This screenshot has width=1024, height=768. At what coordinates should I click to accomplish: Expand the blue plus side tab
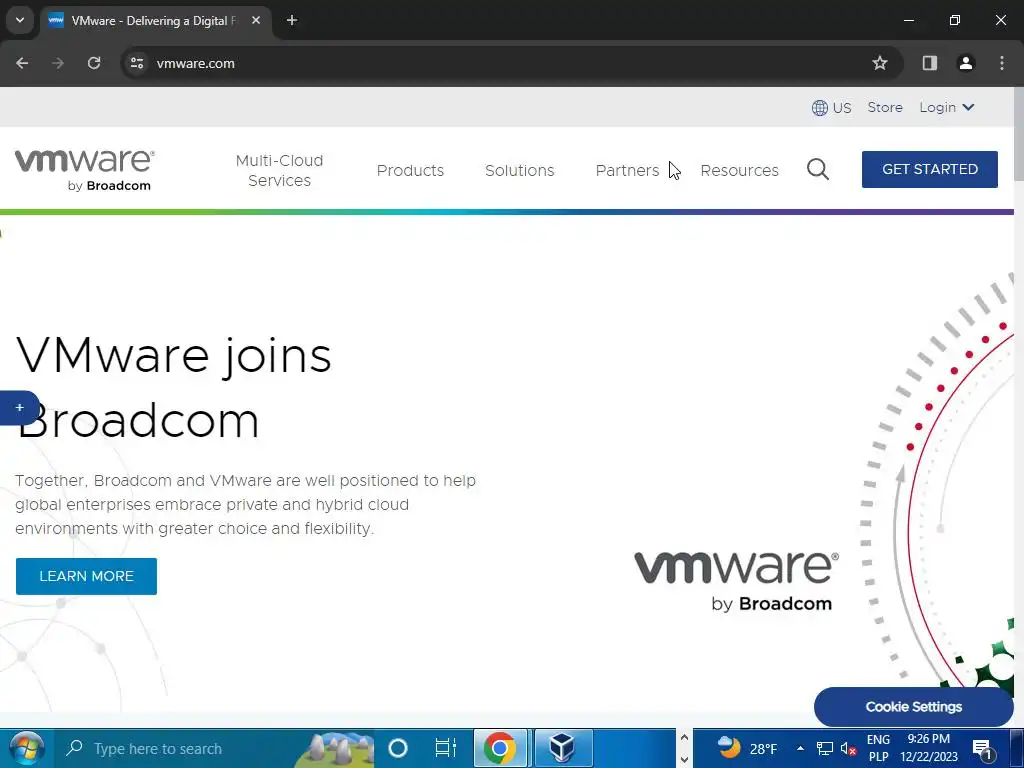[x=20, y=408]
